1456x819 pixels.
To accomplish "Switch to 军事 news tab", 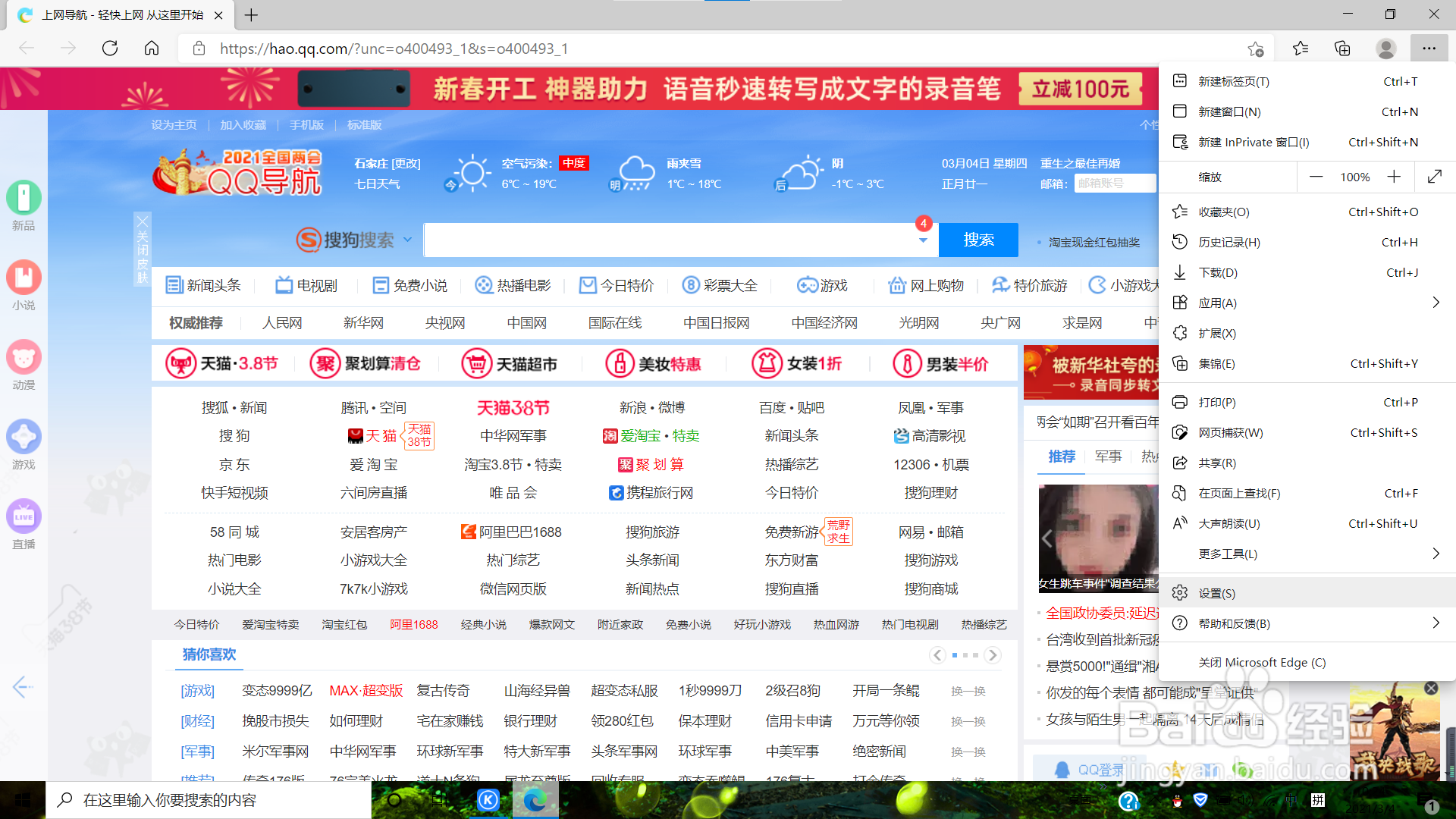I will (1108, 457).
